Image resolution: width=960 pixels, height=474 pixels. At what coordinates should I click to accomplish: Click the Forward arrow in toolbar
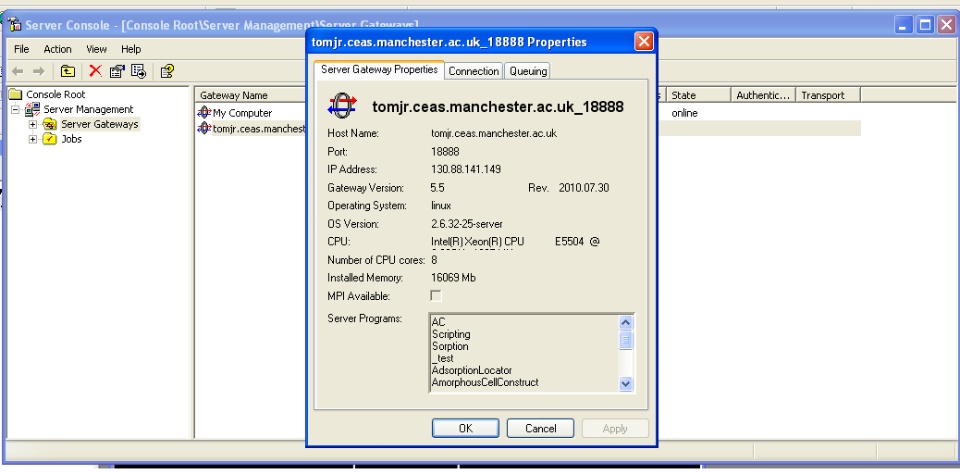tap(39, 72)
